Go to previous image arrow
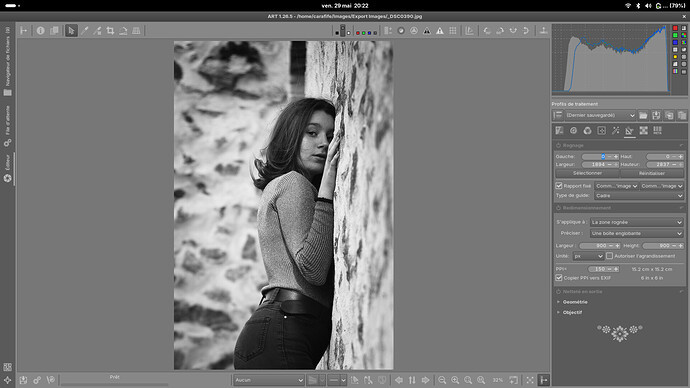 pos(399,380)
